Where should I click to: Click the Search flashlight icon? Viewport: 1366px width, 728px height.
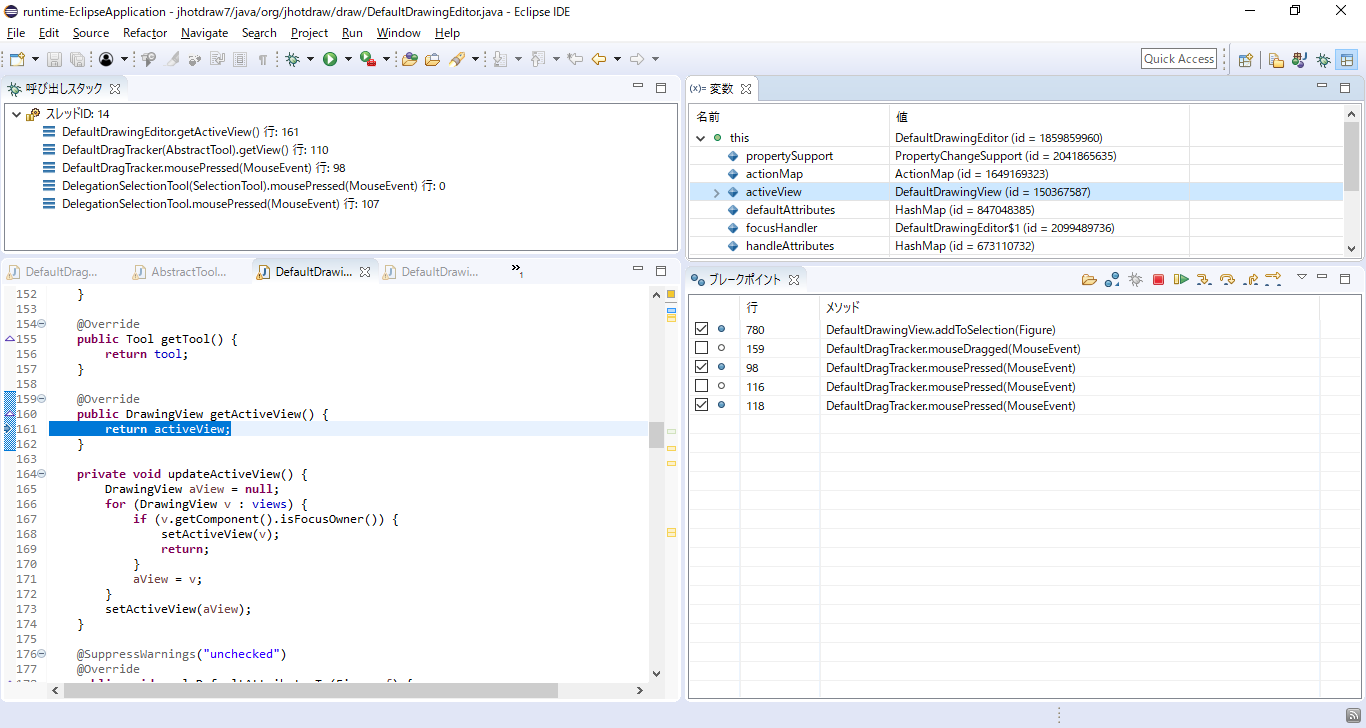click(457, 59)
